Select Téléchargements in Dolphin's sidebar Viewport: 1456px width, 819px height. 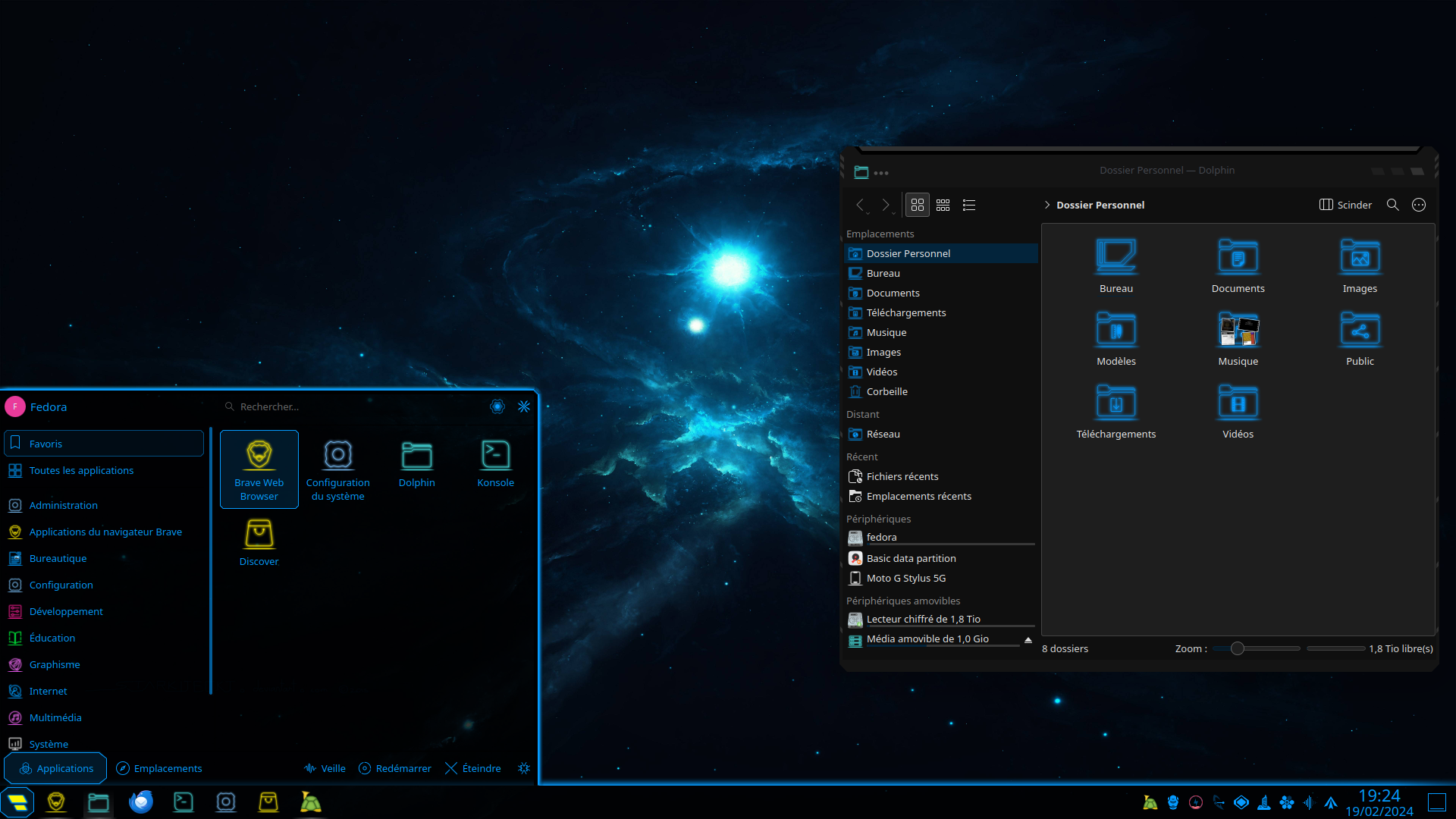pyautogui.click(x=905, y=312)
